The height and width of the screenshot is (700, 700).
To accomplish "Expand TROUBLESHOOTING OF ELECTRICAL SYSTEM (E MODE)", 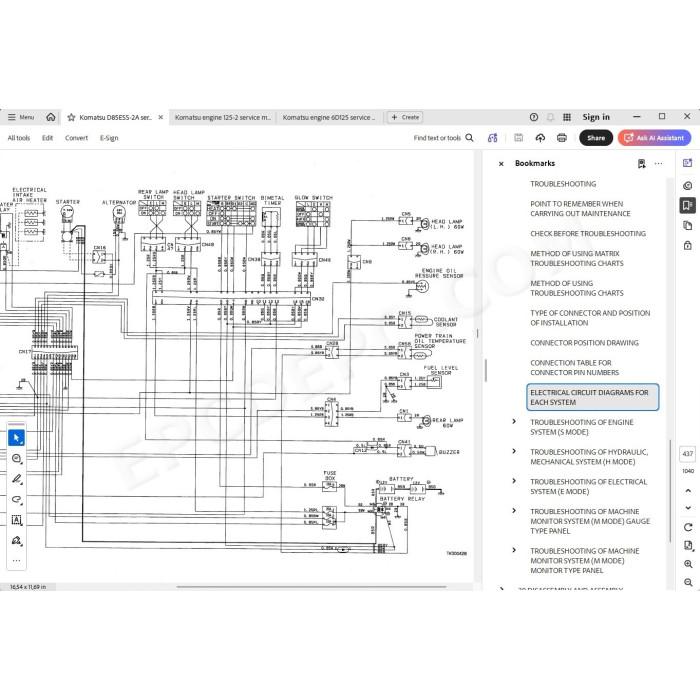I will tap(514, 481).
